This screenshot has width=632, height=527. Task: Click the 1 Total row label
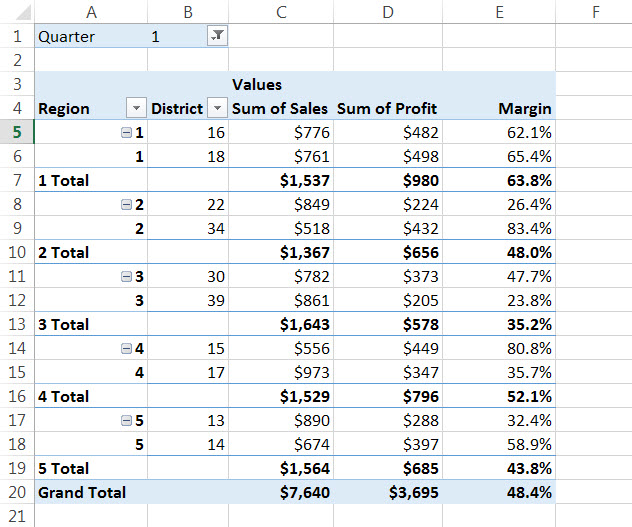pos(64,180)
